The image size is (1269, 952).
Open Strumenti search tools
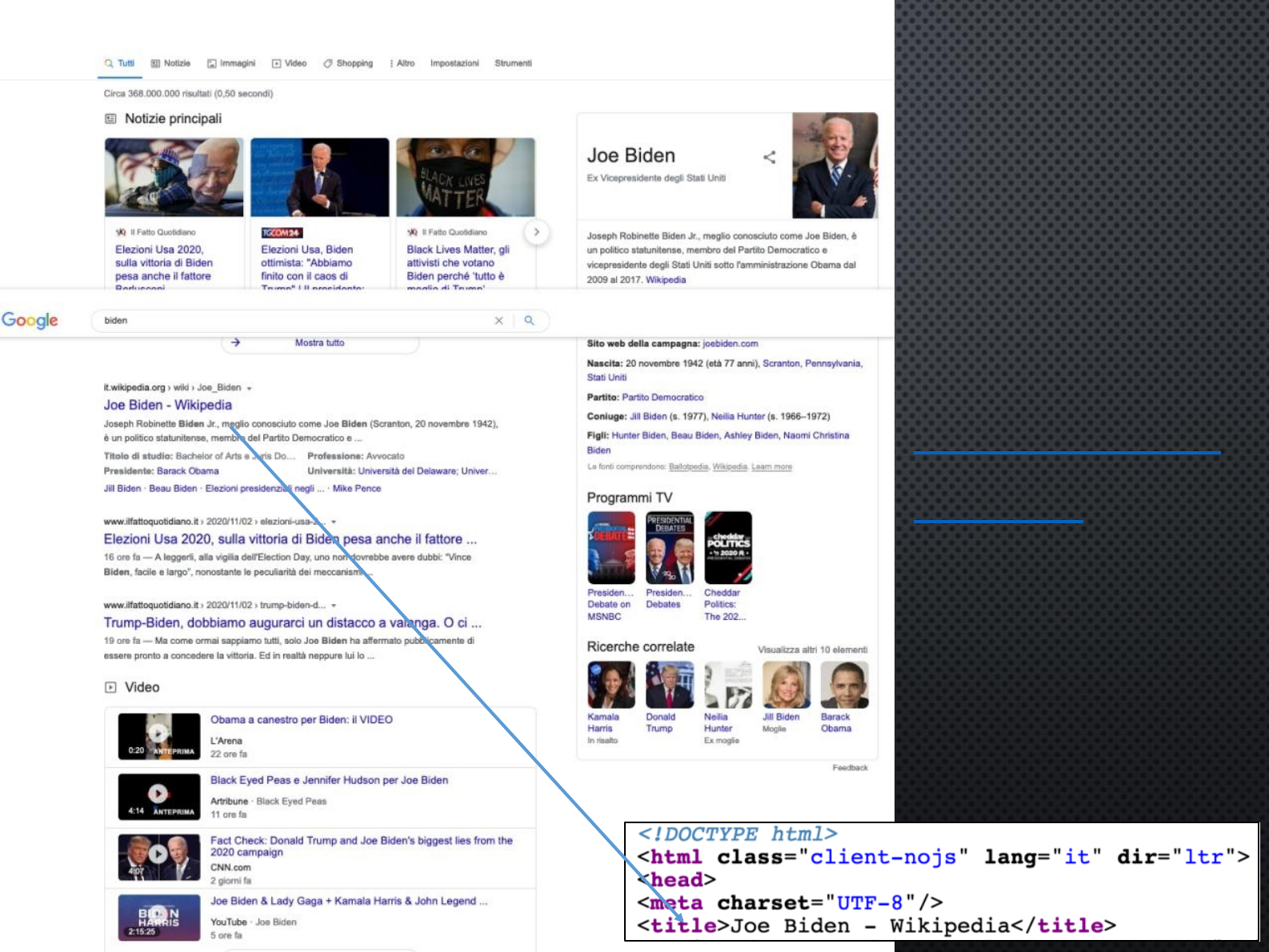pyautogui.click(x=513, y=63)
